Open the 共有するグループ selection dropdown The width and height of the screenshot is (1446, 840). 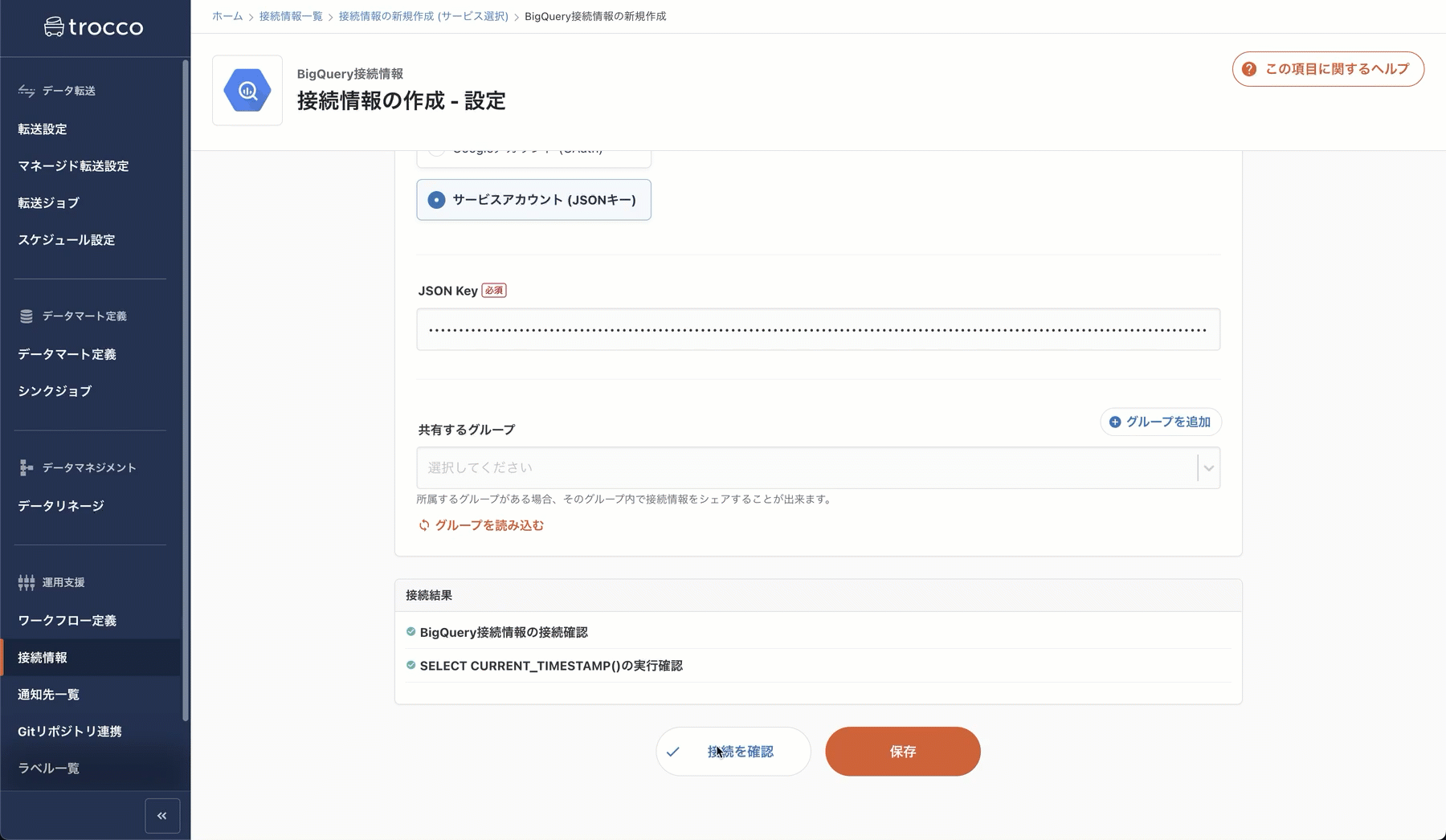pos(803,467)
